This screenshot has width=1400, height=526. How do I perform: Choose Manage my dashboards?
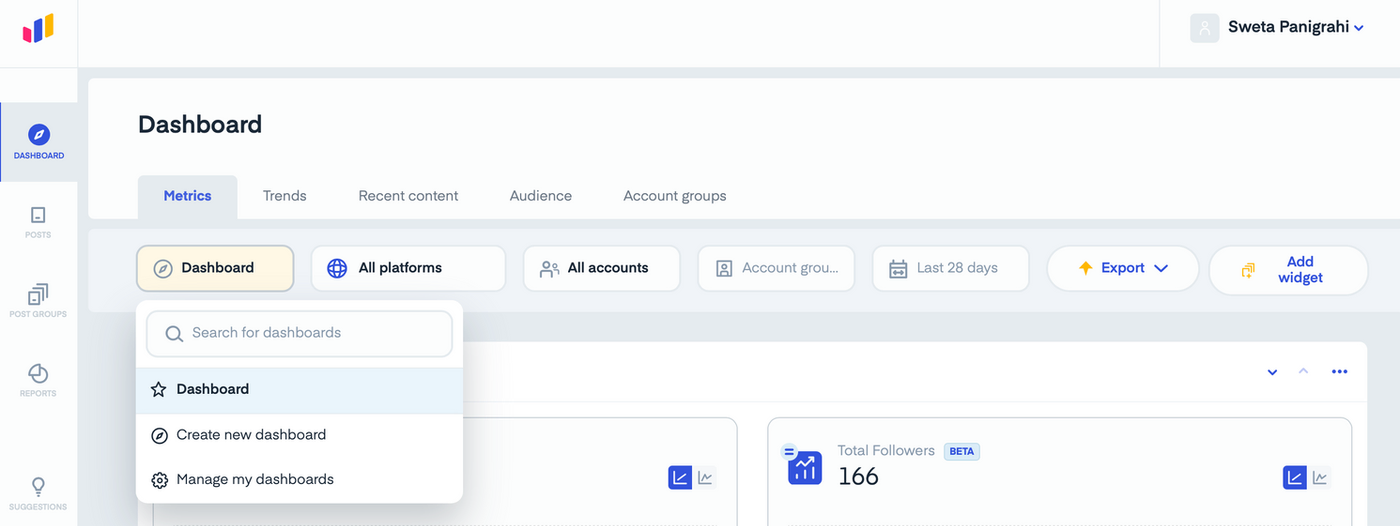[x=299, y=480]
